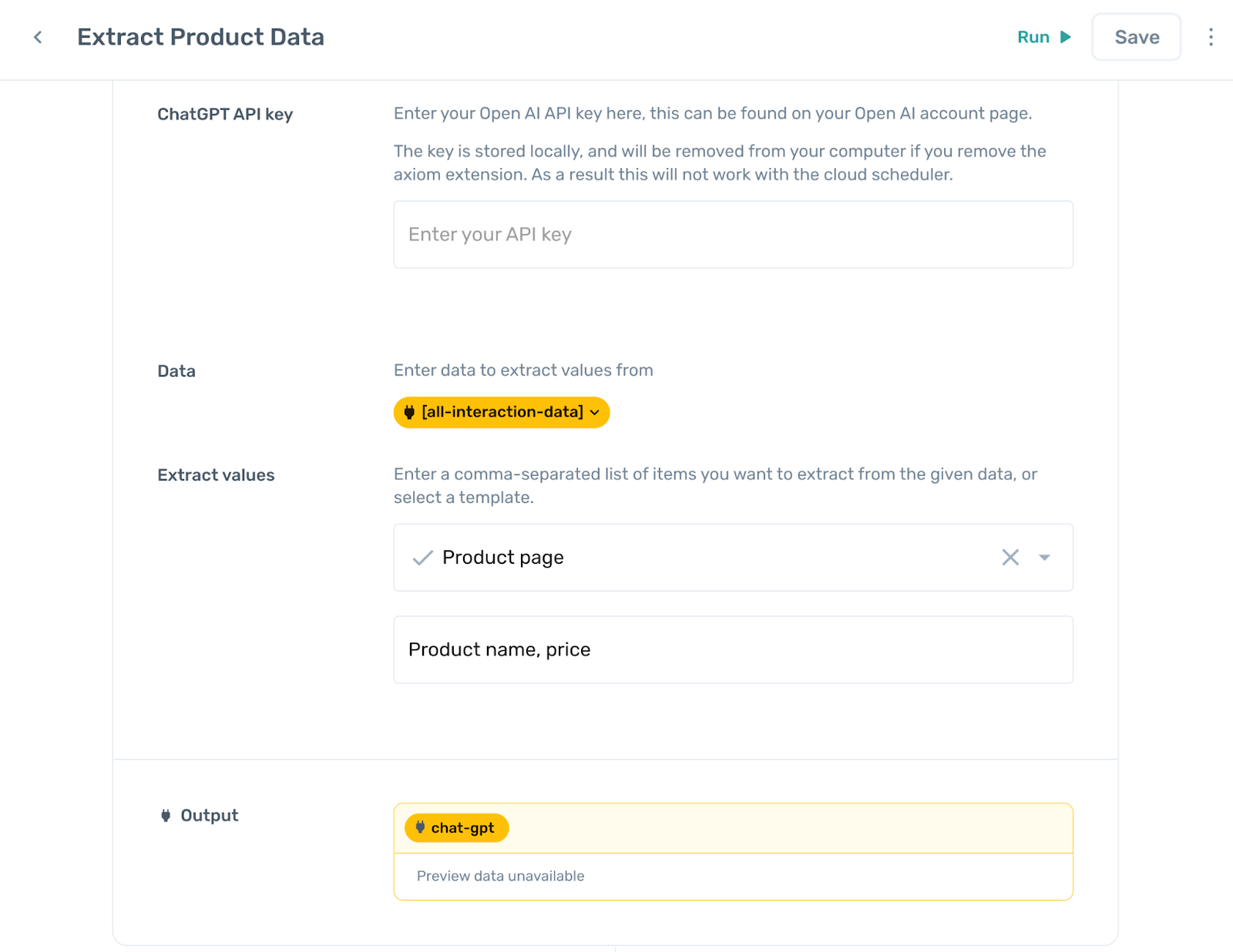Save the automation

[1136, 37]
